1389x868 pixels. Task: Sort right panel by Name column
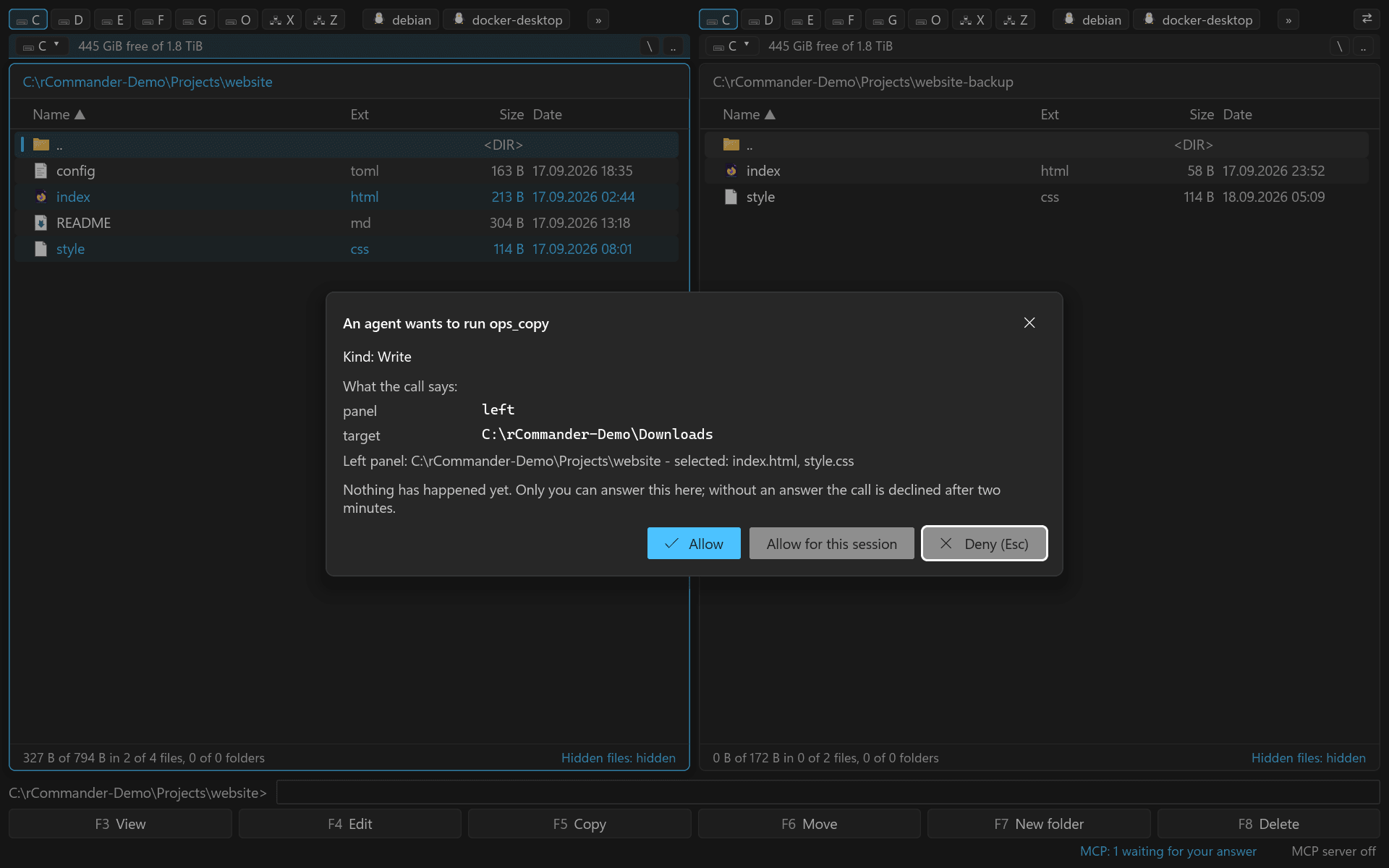(x=749, y=114)
